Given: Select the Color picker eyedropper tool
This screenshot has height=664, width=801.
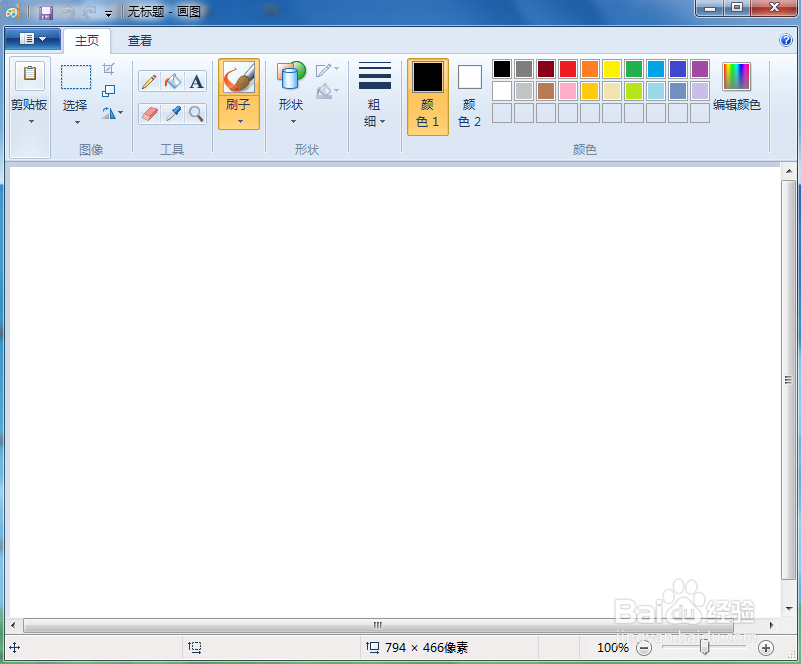Looking at the screenshot, I should click(x=173, y=114).
